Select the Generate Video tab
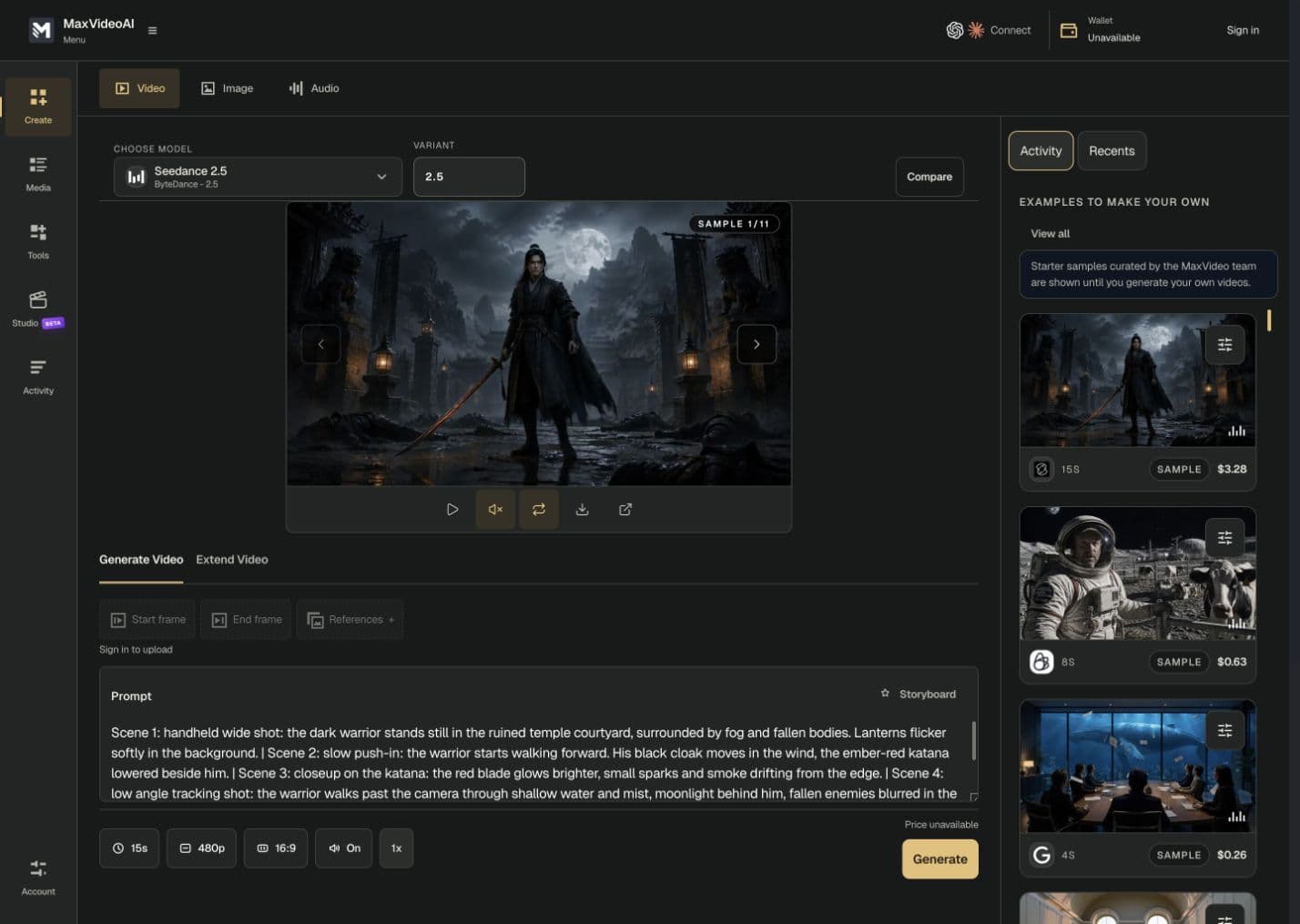The image size is (1300, 924). [141, 560]
